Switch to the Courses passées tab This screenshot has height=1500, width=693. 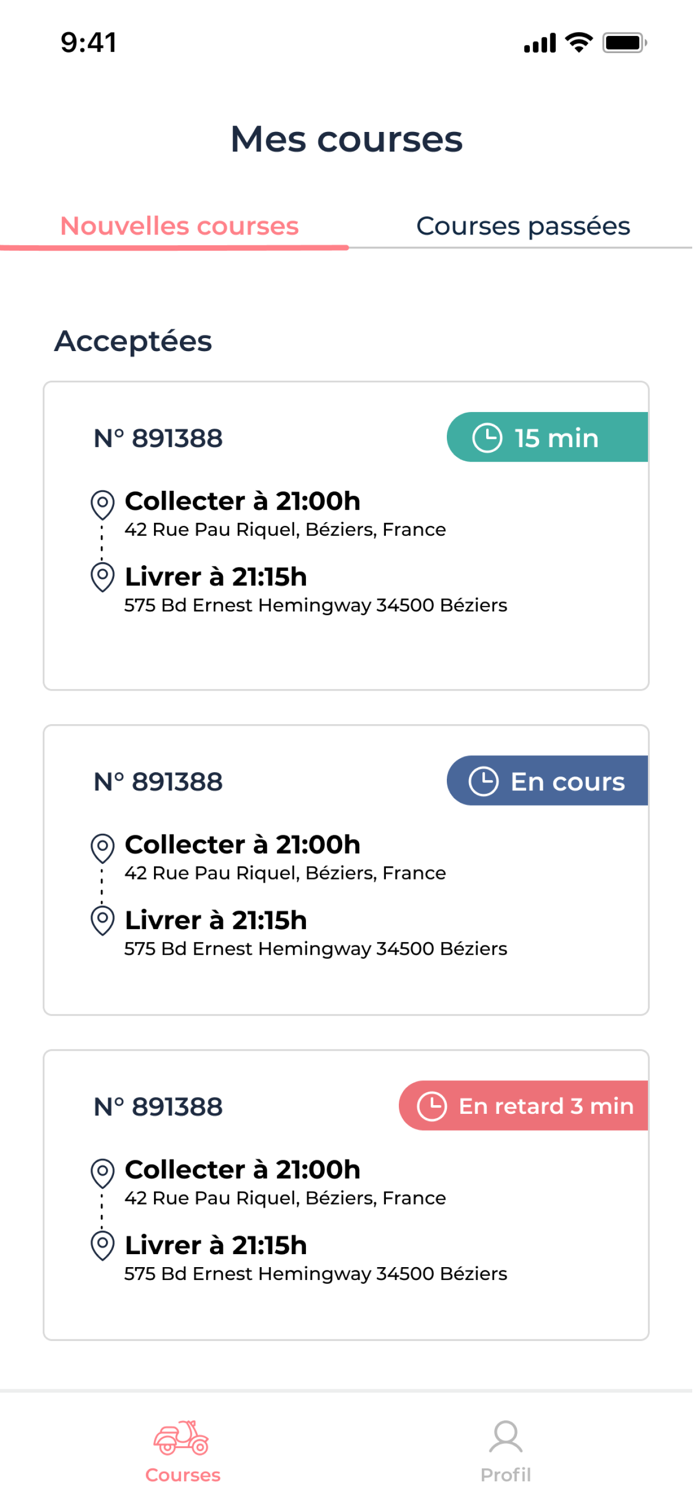[x=523, y=226]
